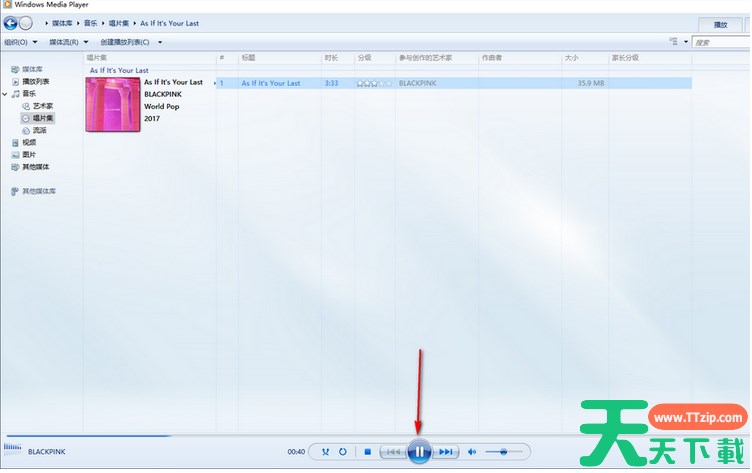Open view options dropdown arrow
This screenshot has width=752, height=473.
pyautogui.click(x=686, y=42)
